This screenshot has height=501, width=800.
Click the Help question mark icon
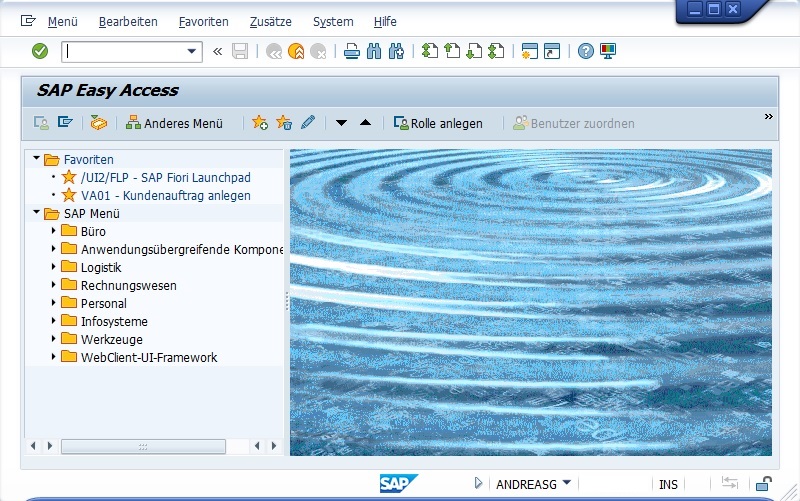(x=586, y=51)
